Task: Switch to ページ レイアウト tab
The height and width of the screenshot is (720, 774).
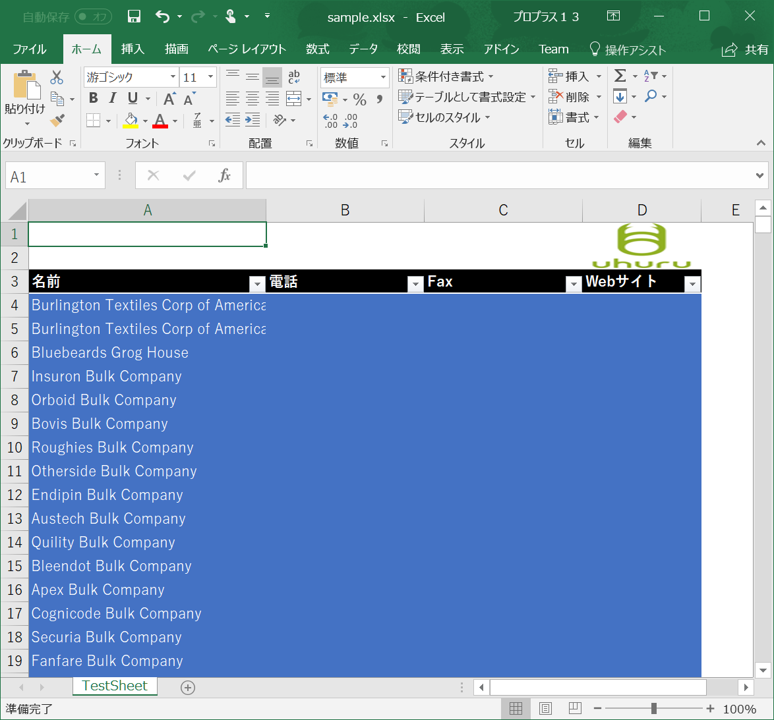Action: coord(246,49)
